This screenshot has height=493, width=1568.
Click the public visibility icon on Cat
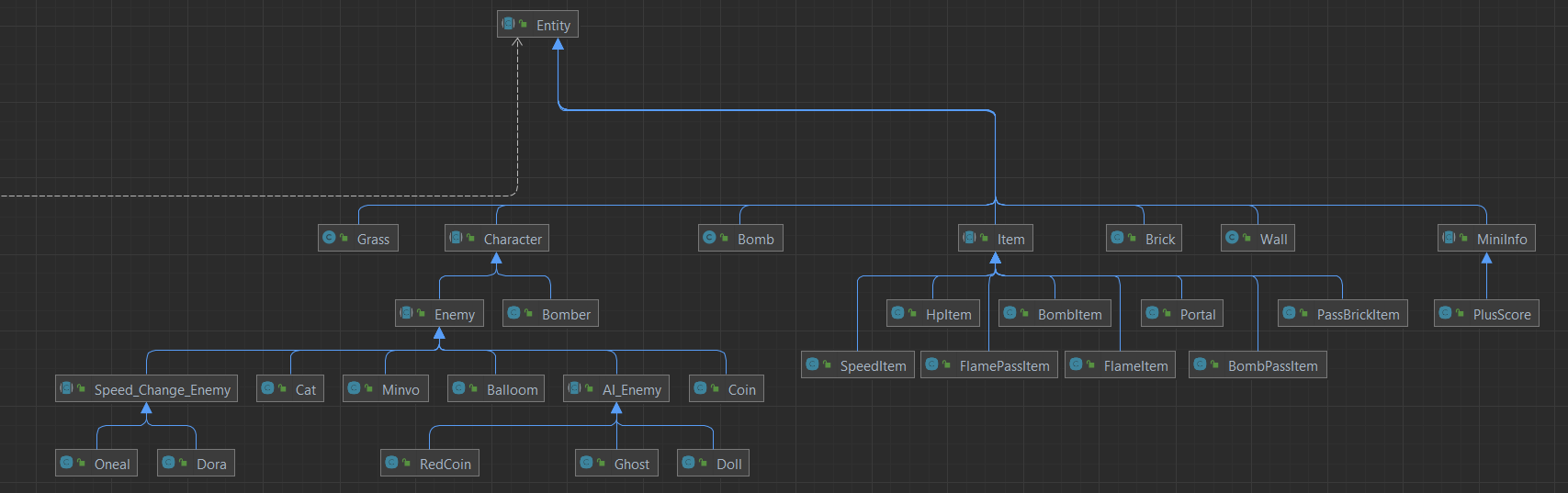point(282,388)
